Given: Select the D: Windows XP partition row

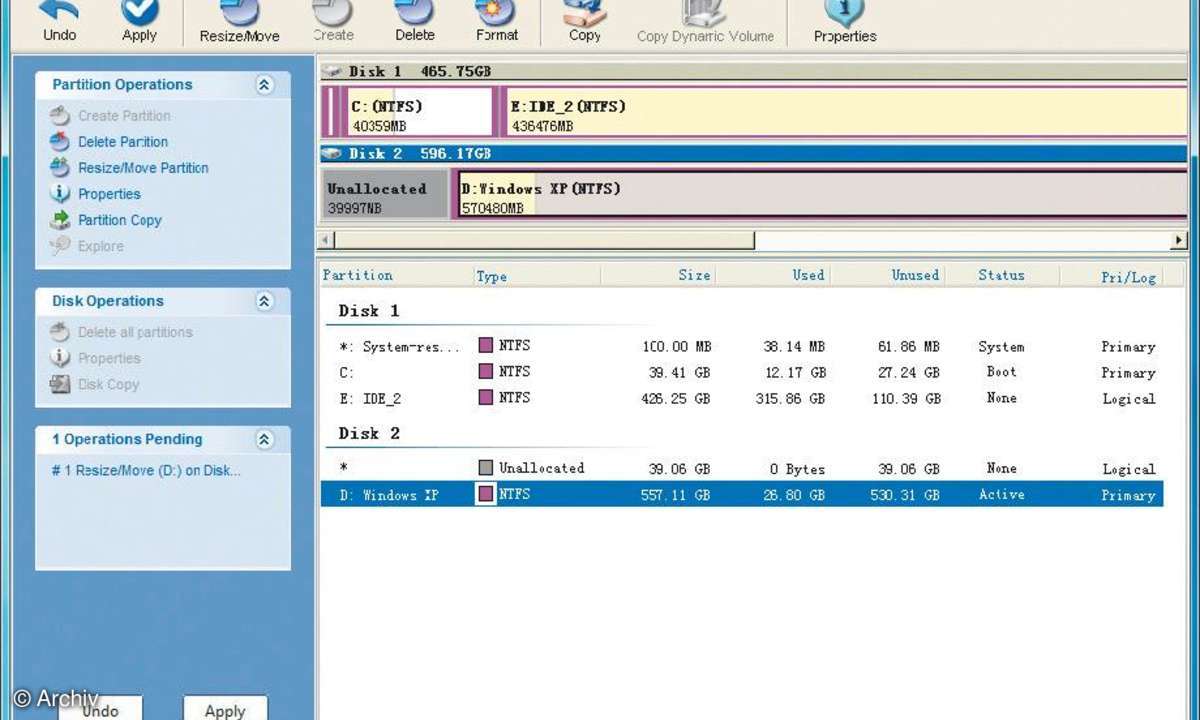Looking at the screenshot, I should [x=741, y=494].
